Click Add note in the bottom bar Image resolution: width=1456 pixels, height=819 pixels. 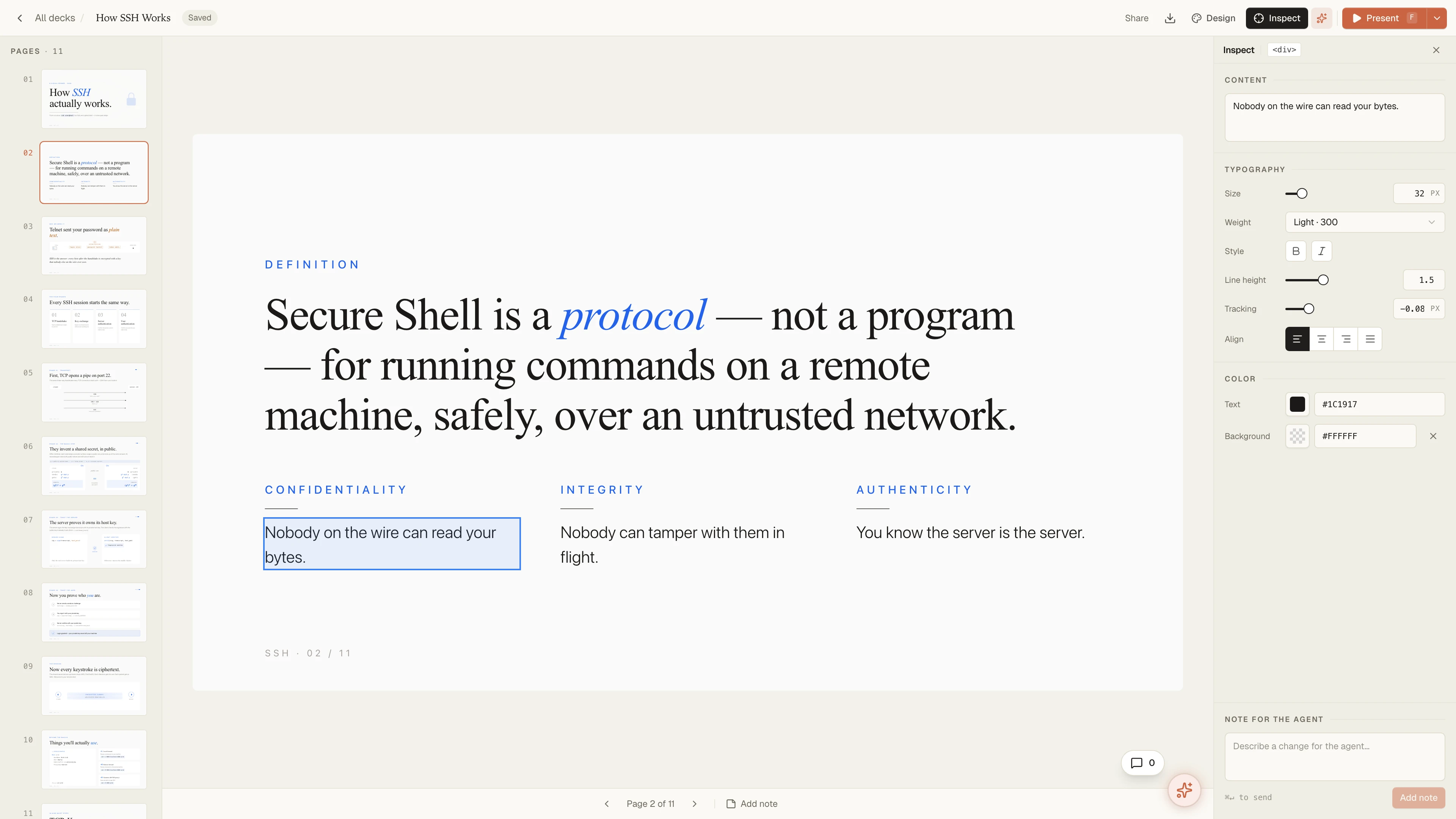(x=752, y=804)
